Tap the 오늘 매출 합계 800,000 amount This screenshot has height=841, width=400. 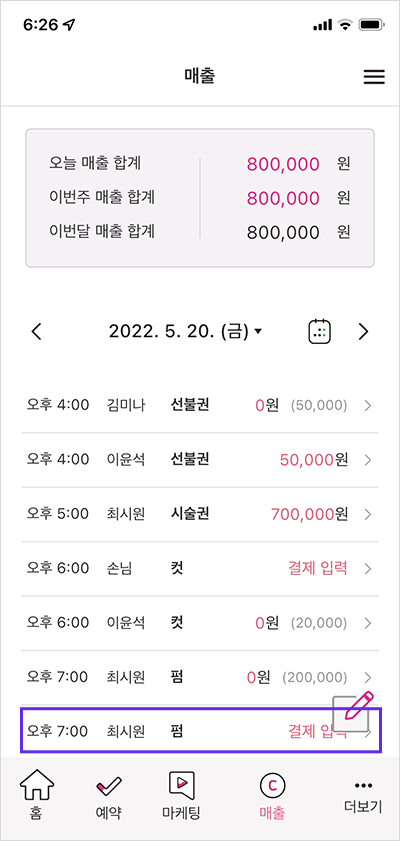(283, 164)
